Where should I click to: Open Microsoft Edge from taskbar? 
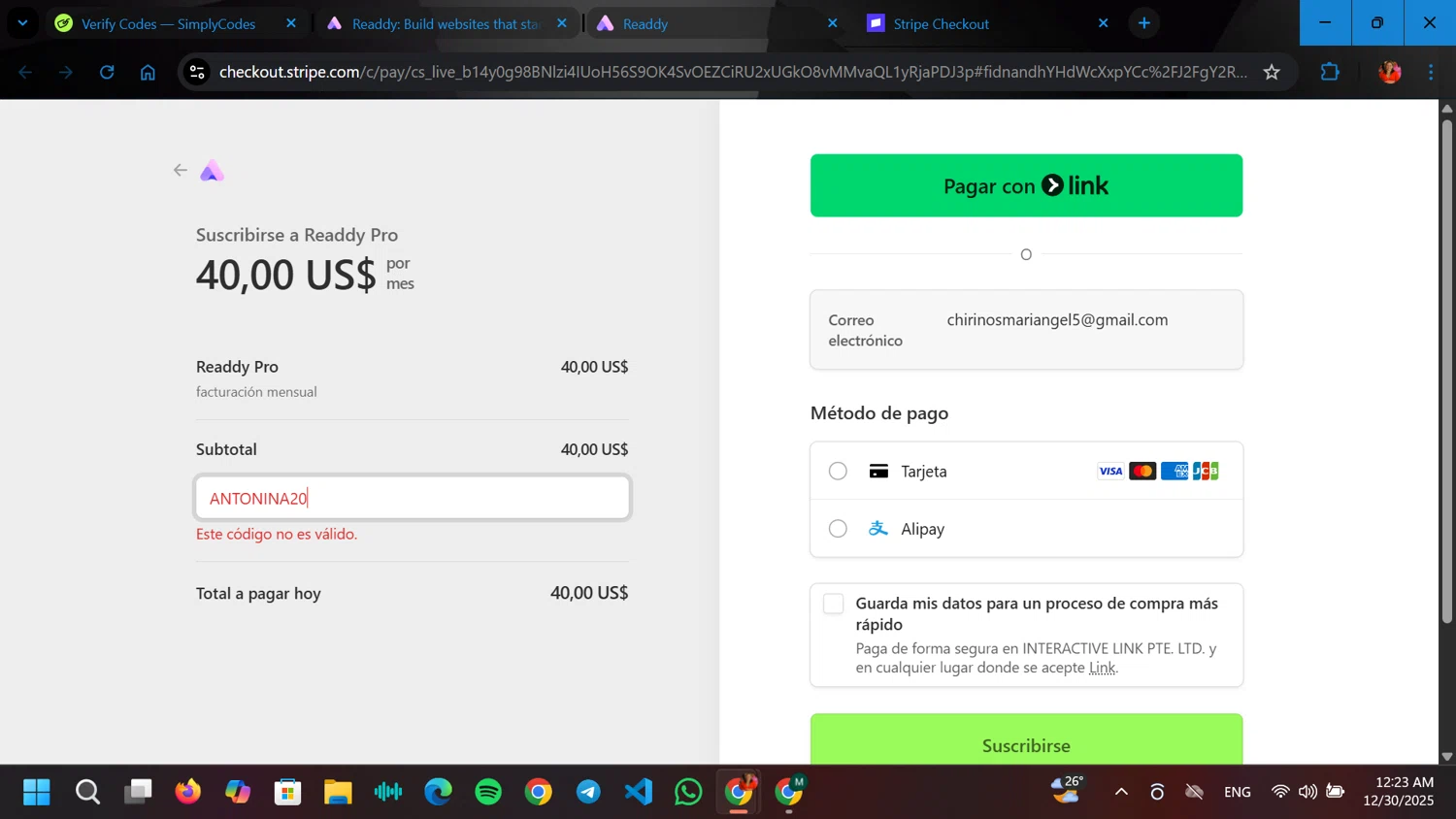(x=438, y=792)
